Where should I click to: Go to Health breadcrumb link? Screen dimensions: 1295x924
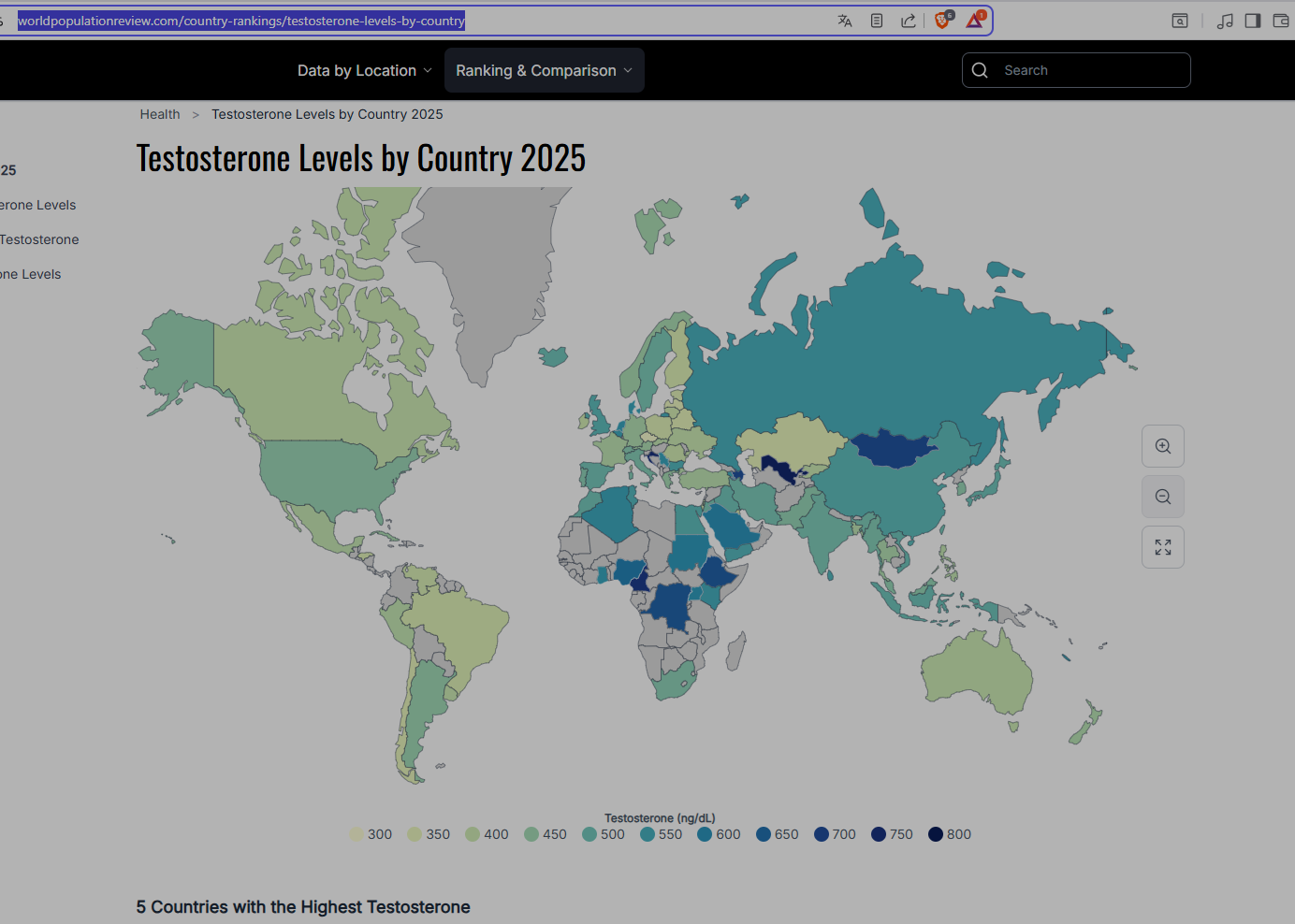pyautogui.click(x=160, y=114)
